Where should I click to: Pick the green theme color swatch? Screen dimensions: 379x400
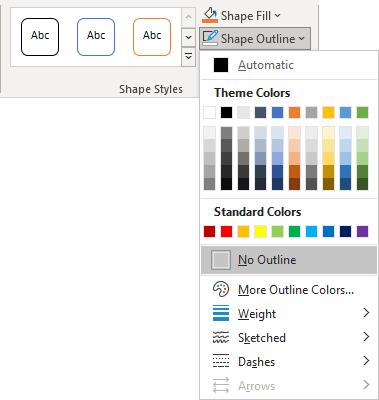362,113
